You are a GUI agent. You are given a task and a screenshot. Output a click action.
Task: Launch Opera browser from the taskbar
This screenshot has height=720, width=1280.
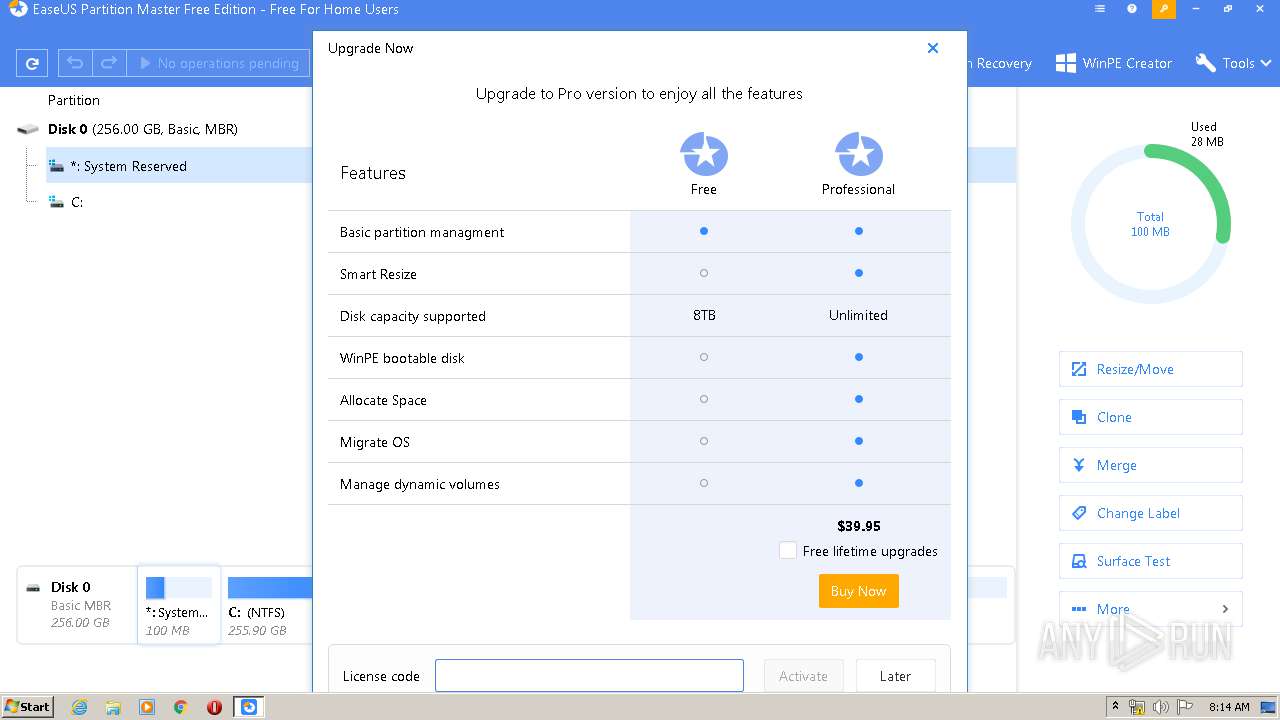[214, 707]
